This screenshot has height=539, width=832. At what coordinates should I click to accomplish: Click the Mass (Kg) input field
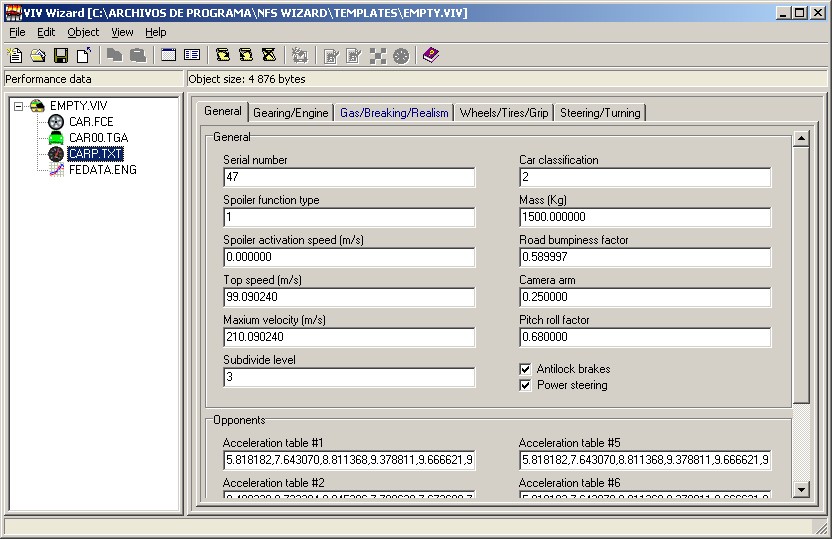click(645, 217)
